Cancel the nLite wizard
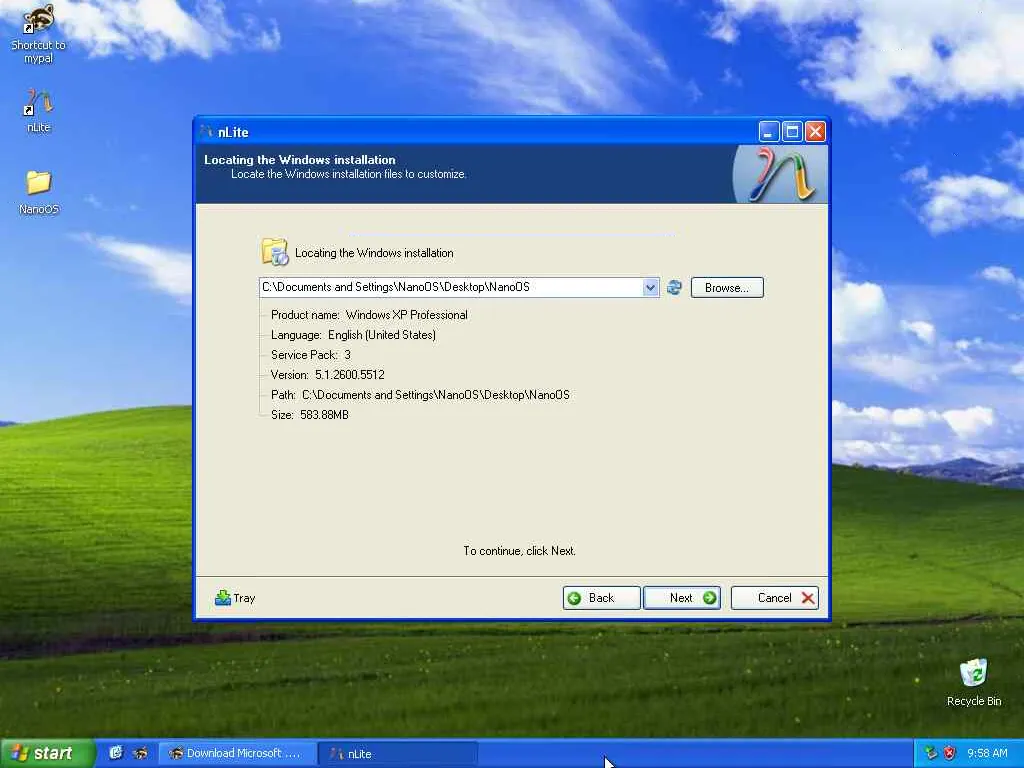 point(775,598)
